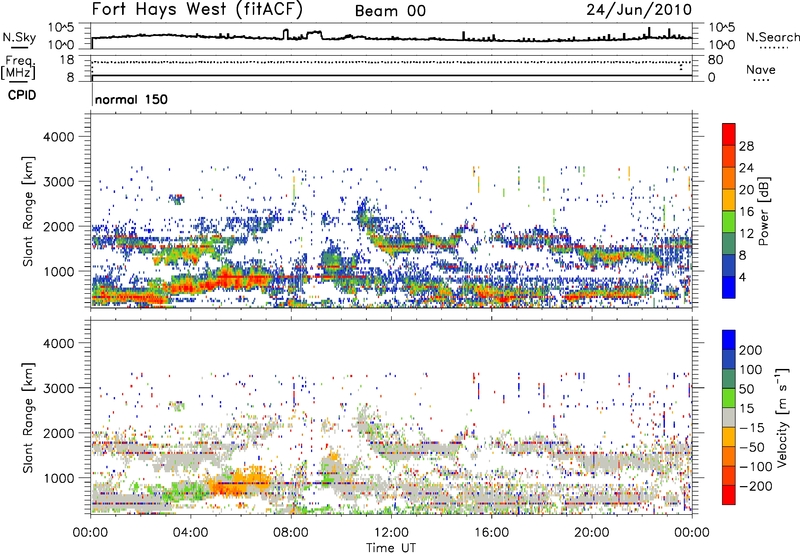This screenshot has width=800, height=554.
Task: Pick the red bottom segment of Velocity color bar
Action: pyautogui.click(x=729, y=495)
